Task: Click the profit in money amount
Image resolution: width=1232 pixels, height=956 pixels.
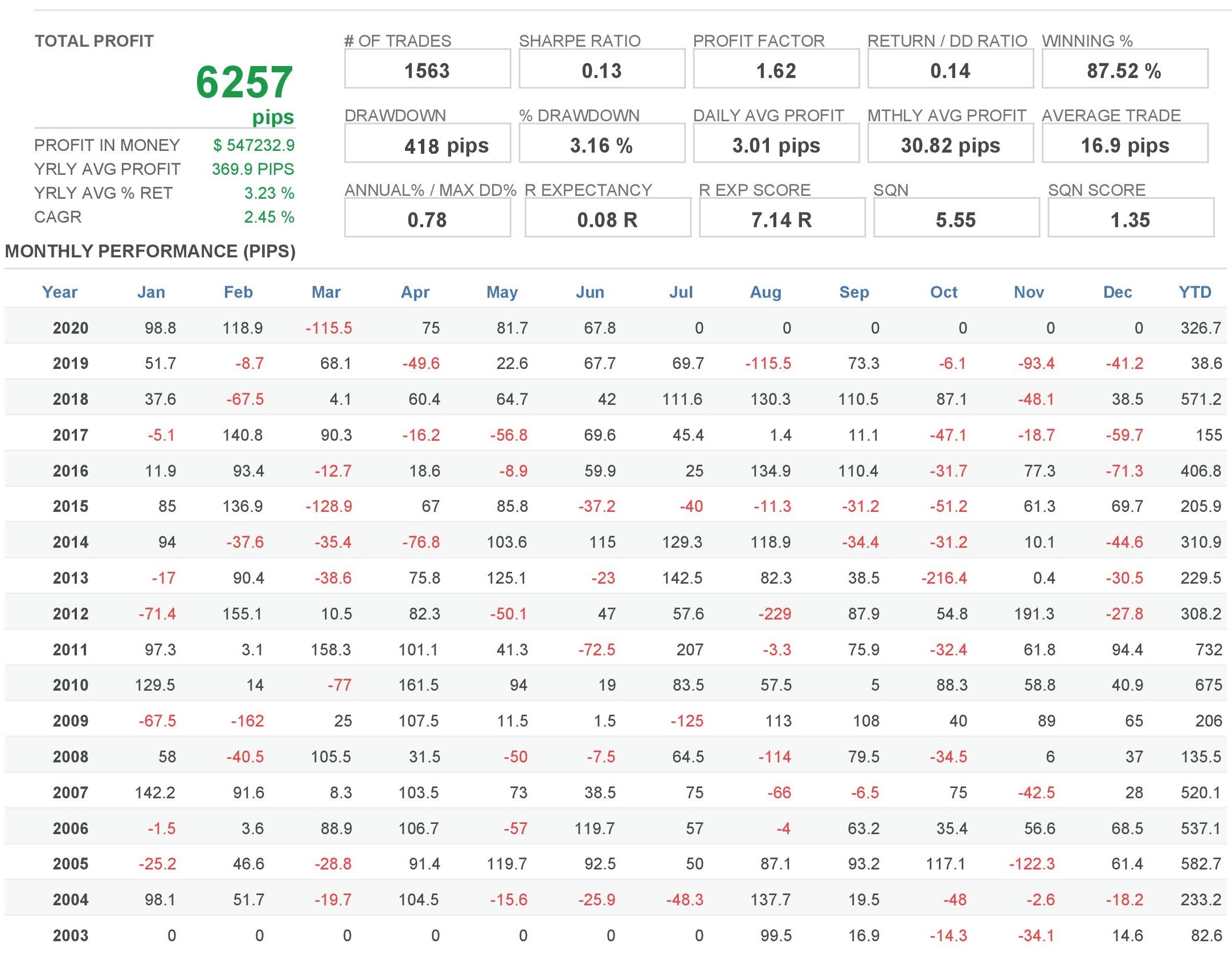Action: (254, 145)
